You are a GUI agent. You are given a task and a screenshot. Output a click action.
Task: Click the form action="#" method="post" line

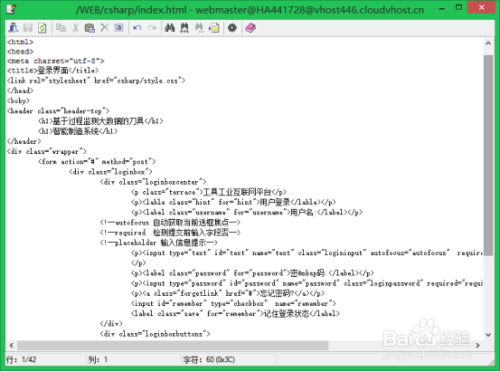coord(97,162)
